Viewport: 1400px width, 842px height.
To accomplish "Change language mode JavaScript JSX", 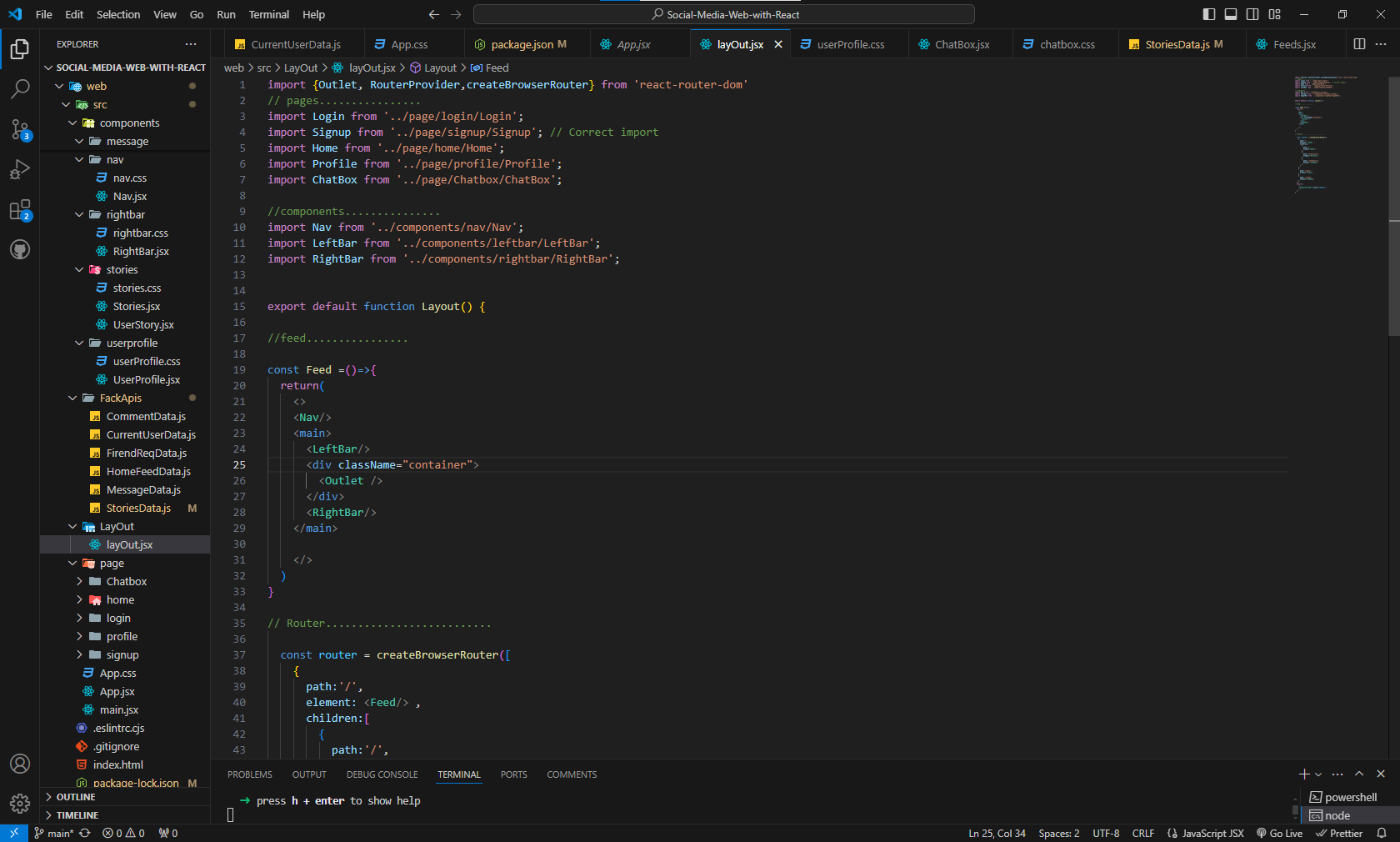I will click(1205, 833).
